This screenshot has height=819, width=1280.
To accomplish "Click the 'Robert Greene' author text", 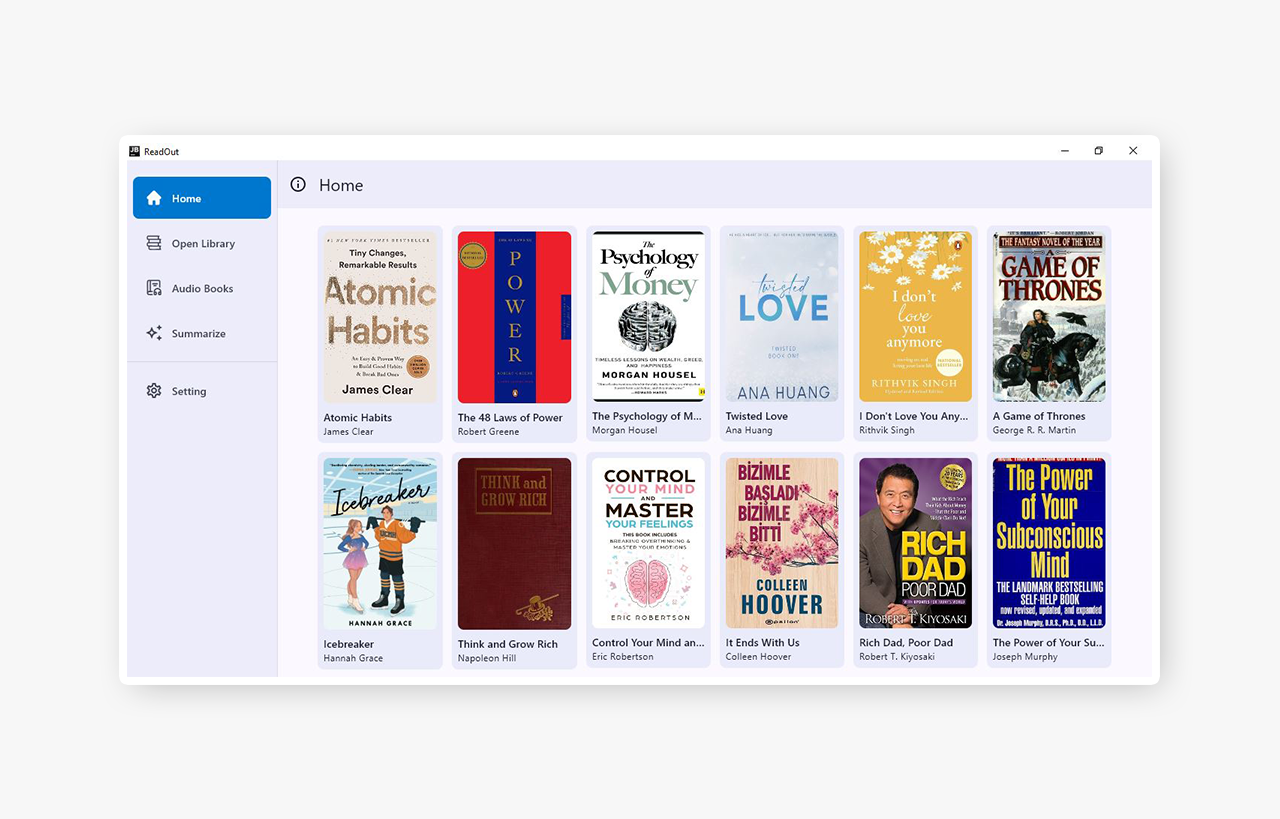I will pos(488,432).
